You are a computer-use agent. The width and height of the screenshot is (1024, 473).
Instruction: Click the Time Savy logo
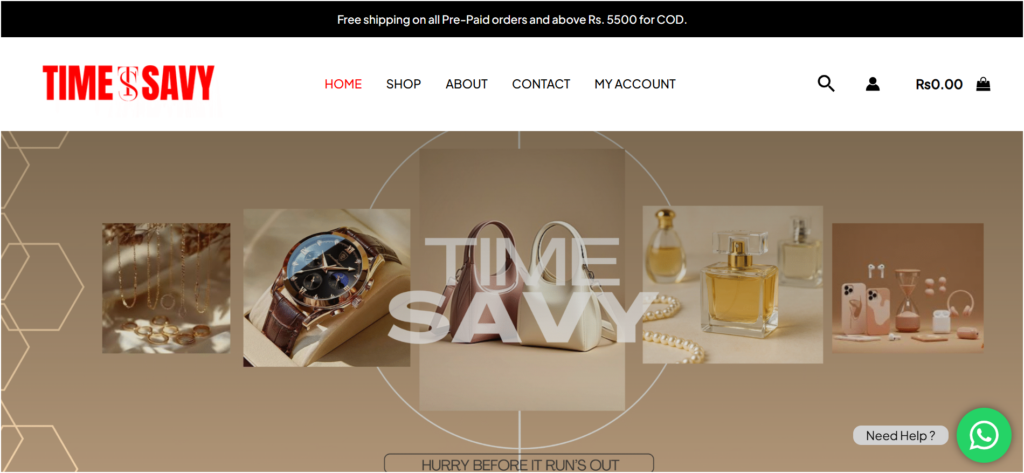pos(129,83)
